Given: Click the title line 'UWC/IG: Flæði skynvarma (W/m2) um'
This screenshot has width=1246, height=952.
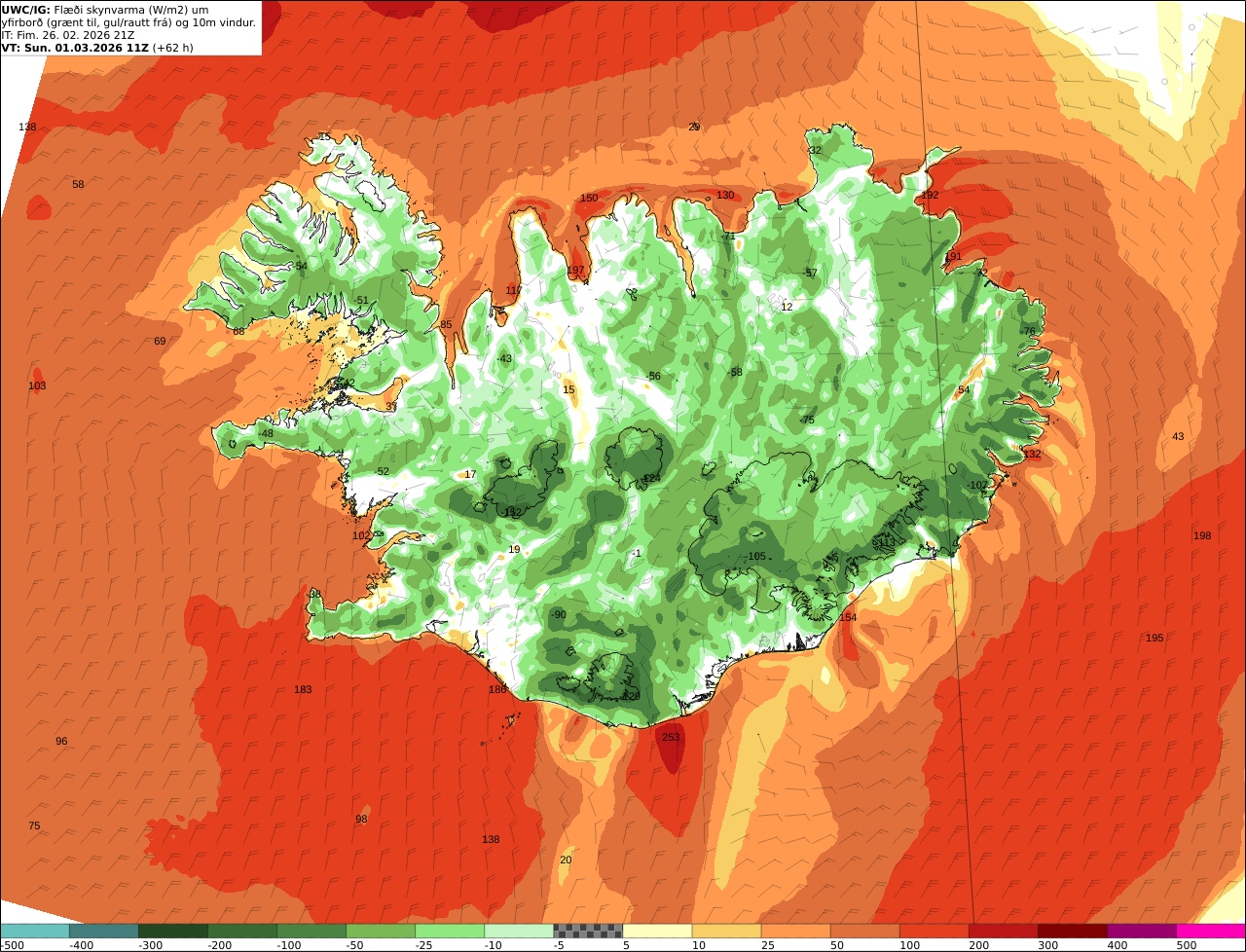Looking at the screenshot, I should pos(105,10).
